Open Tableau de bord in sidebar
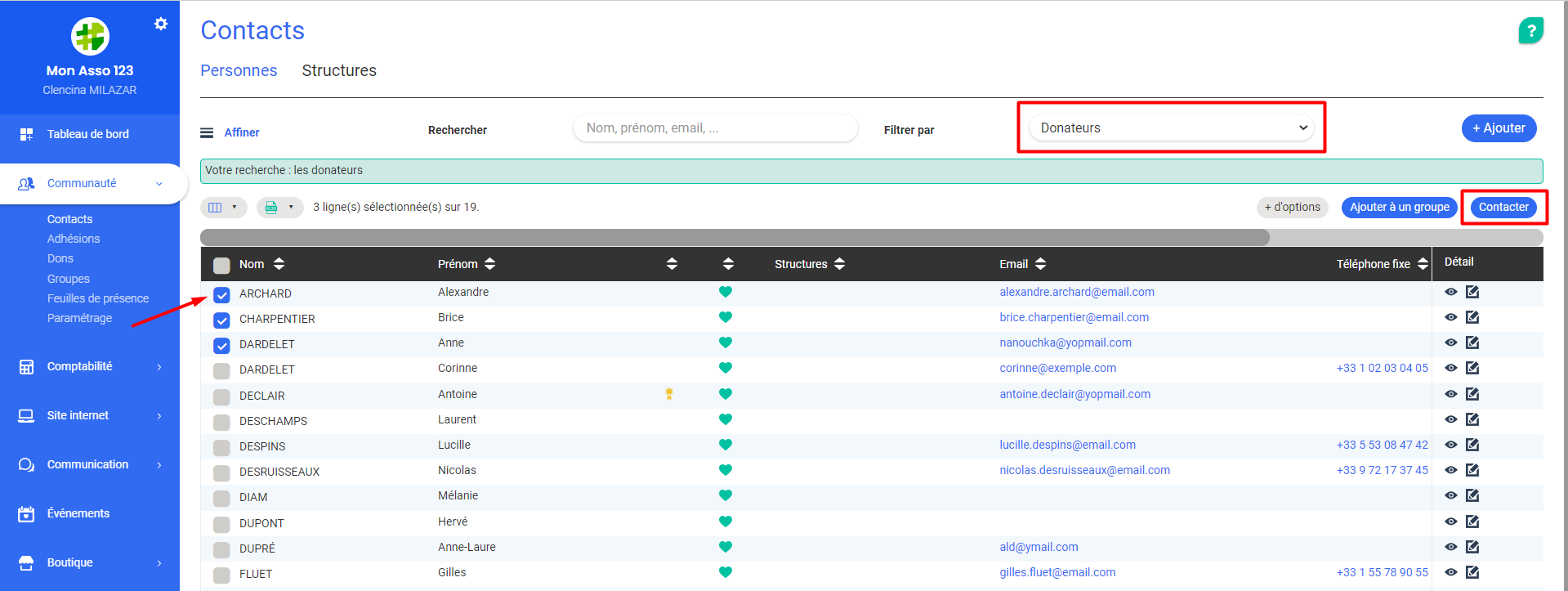This screenshot has width=1568, height=591. coord(90,134)
